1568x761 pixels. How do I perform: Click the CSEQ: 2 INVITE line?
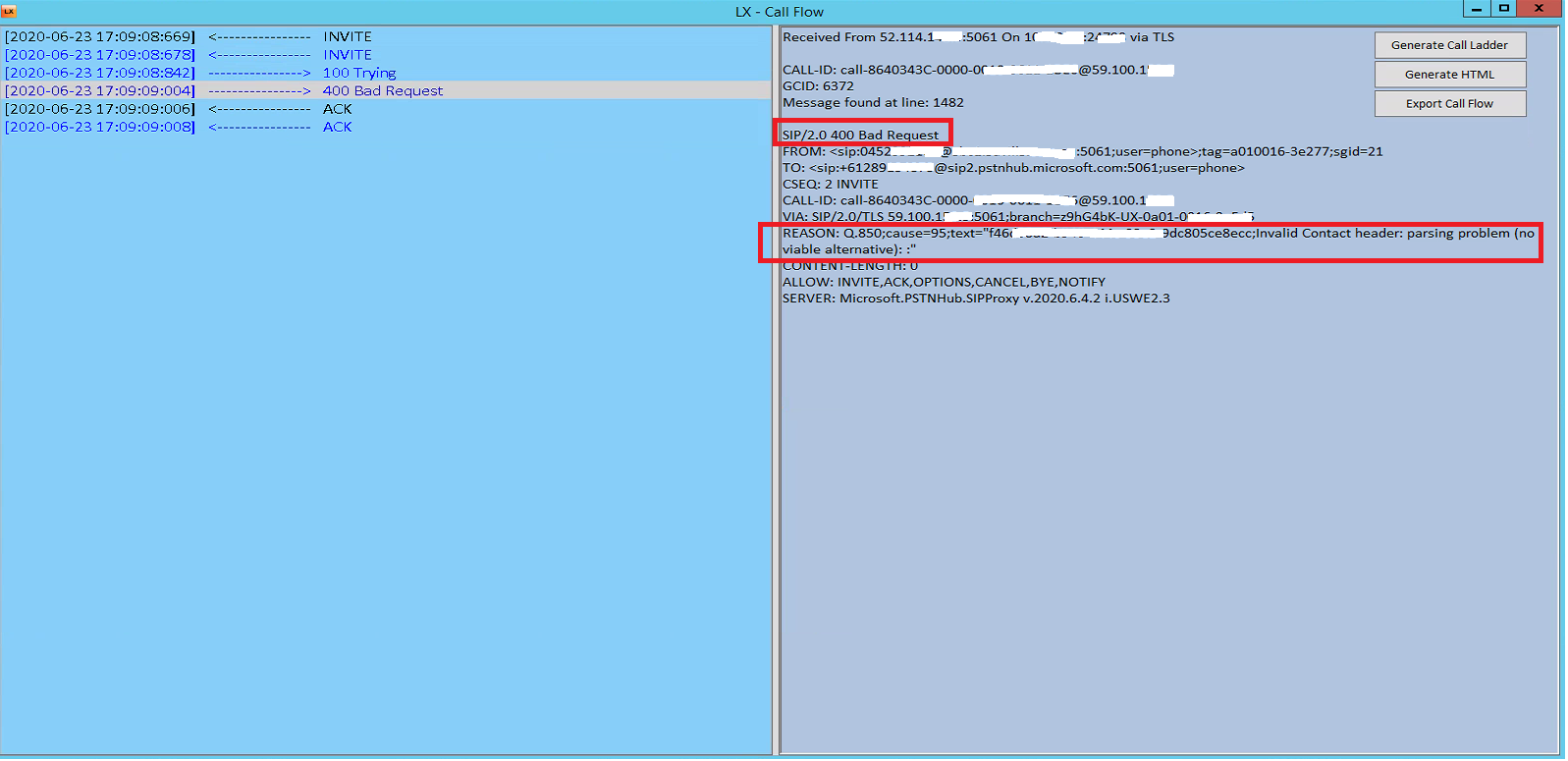pyautogui.click(x=830, y=185)
